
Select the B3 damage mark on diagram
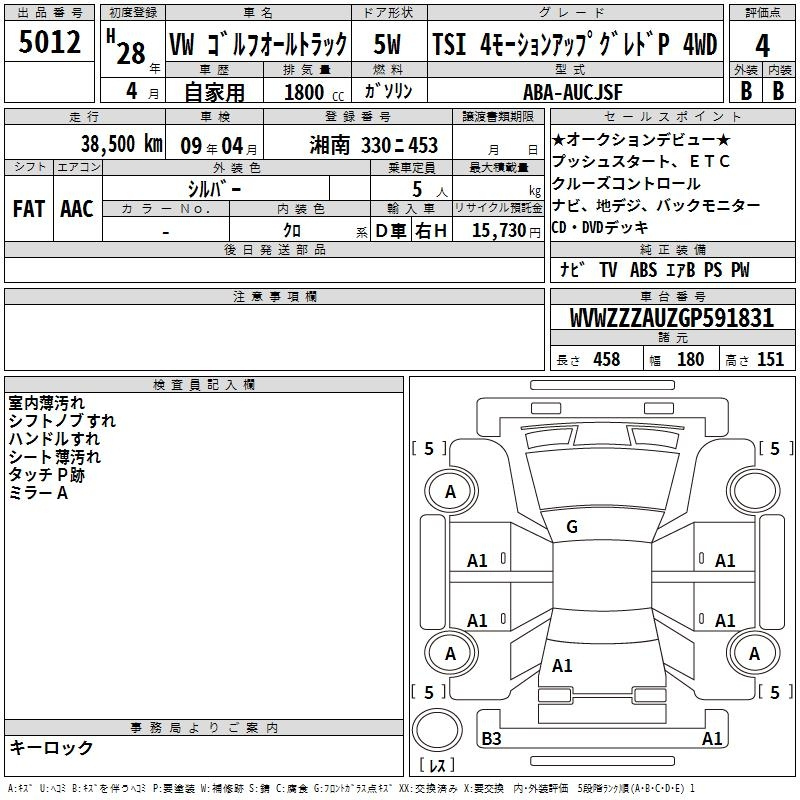[491, 739]
